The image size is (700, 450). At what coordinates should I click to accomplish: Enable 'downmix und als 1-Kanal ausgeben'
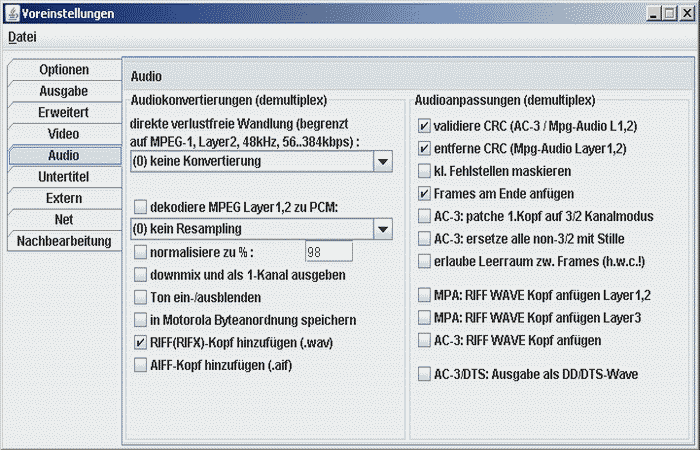(141, 275)
